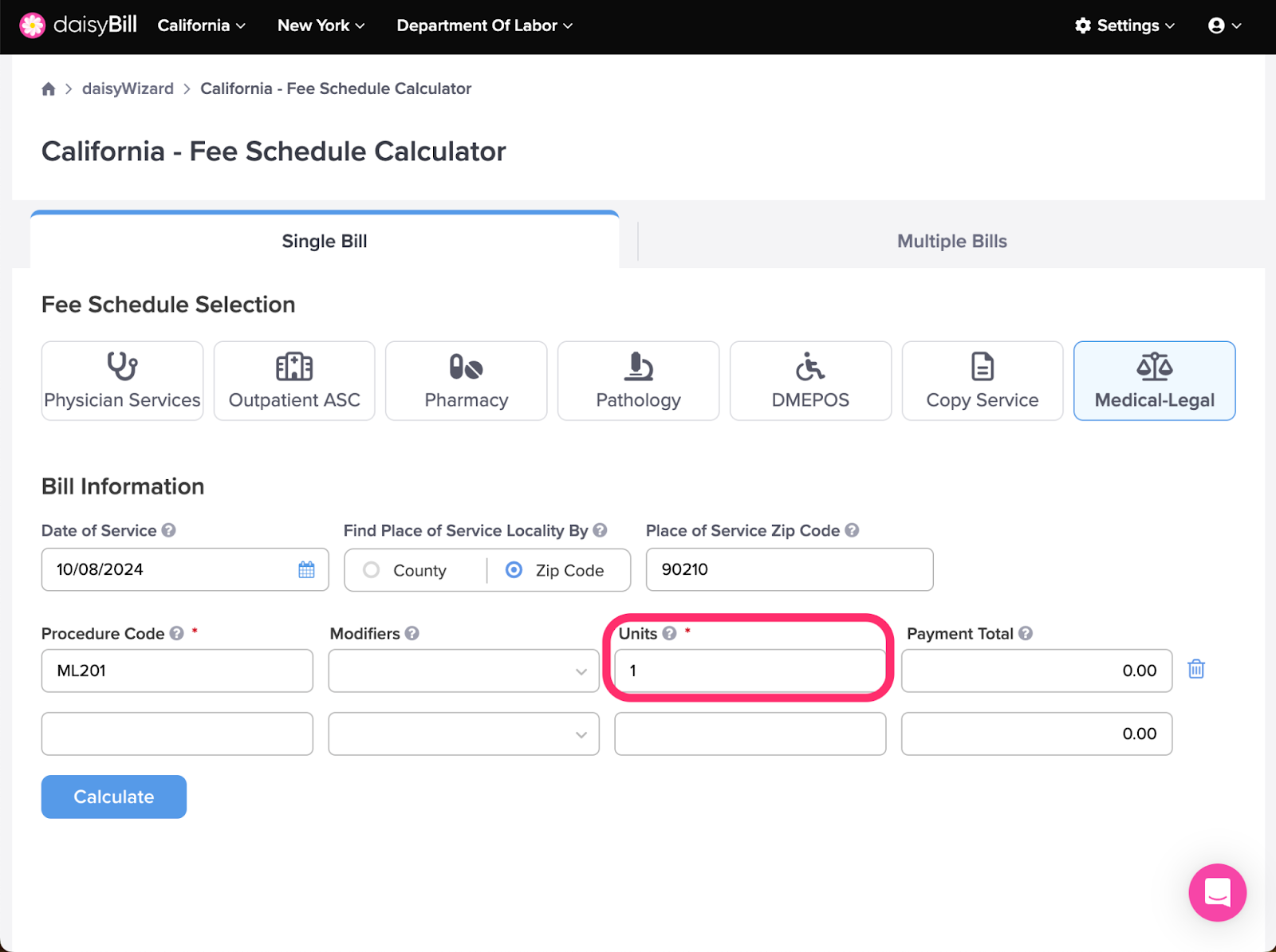Delete the ML201 row with trash icon
The width and height of the screenshot is (1276, 952).
(x=1195, y=669)
